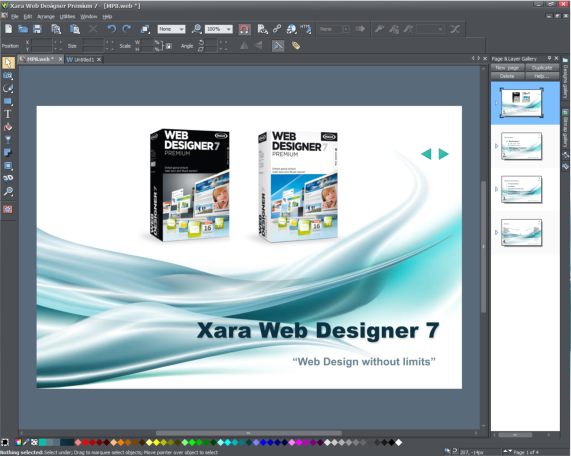
Task: Click the No color checkered swatch
Action: point(34,443)
